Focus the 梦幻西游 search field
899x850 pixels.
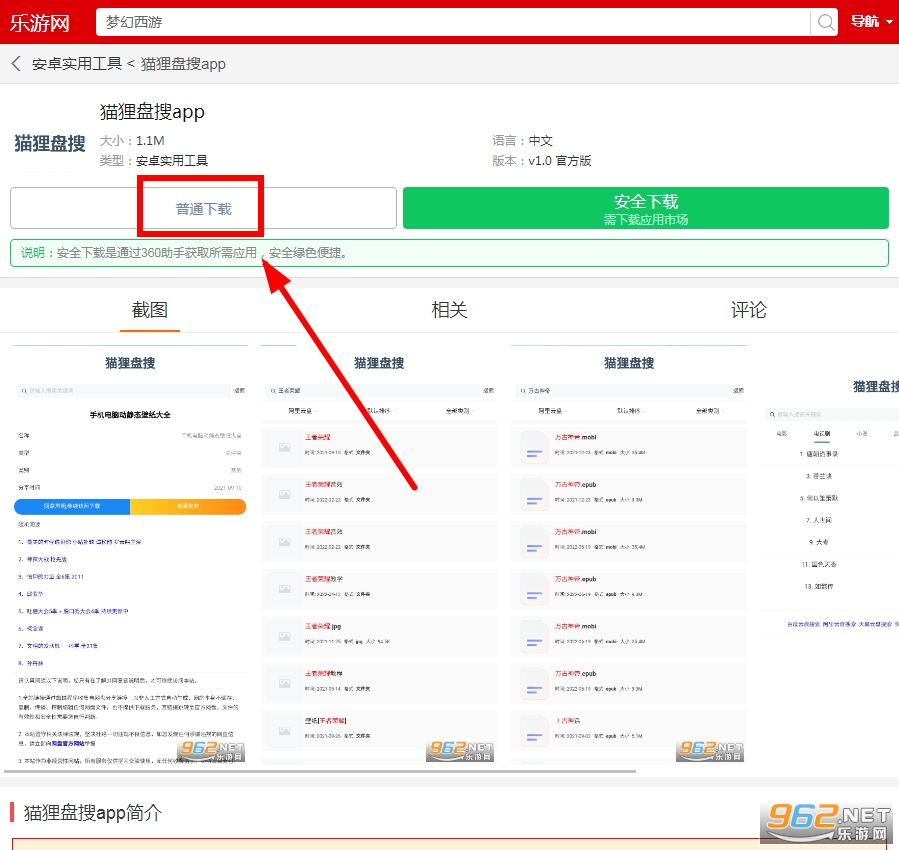tap(453, 22)
